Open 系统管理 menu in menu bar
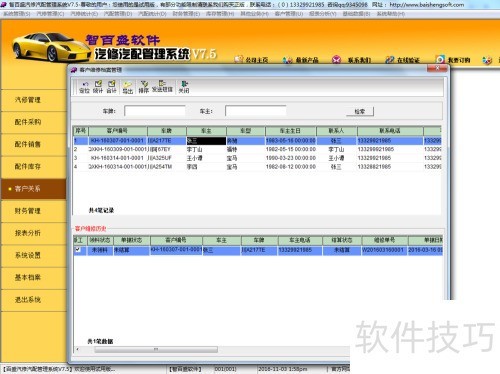Viewport: 500px width, 374px height. pos(17,14)
